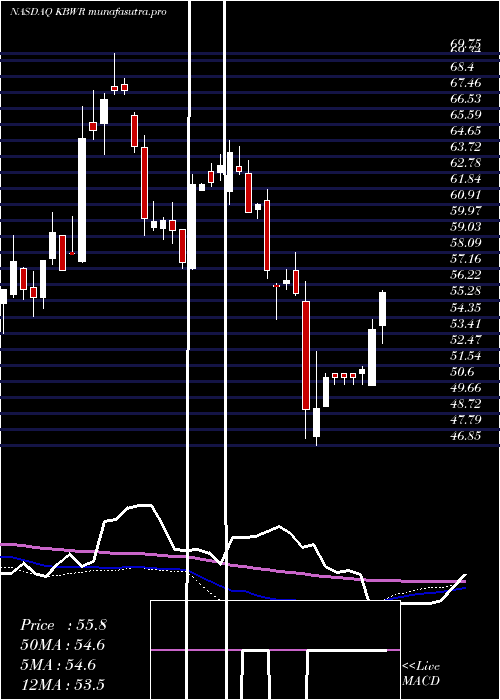This screenshot has height=700, width=500.
Task: Select the 58.09 axis label
Action: click(x=466, y=243)
